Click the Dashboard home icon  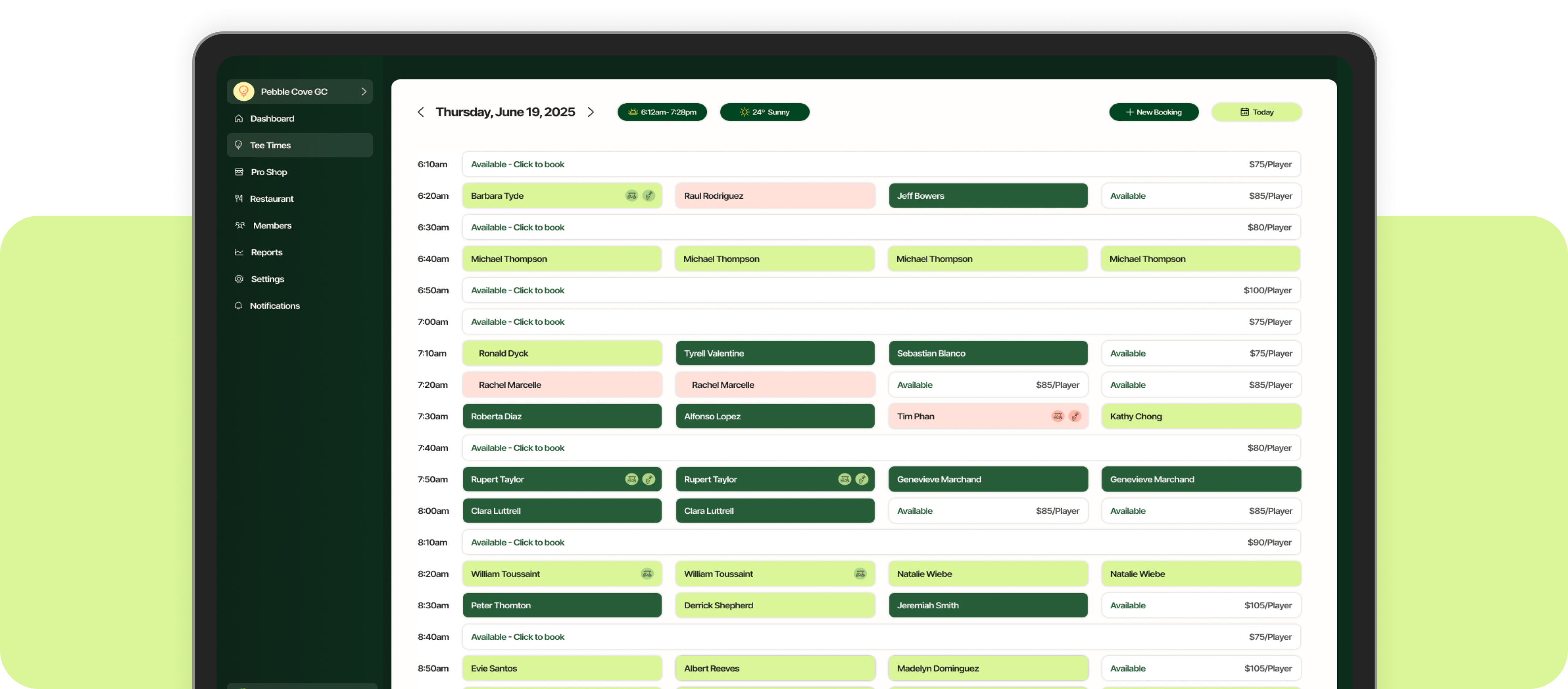[x=239, y=118]
